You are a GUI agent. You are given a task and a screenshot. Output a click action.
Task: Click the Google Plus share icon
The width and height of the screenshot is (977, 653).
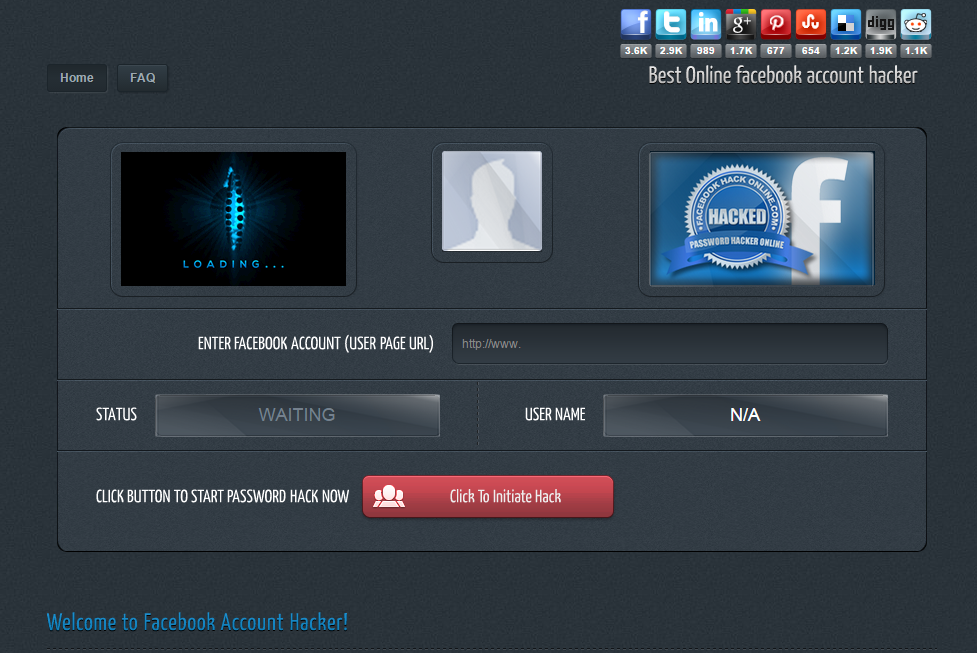(x=740, y=24)
